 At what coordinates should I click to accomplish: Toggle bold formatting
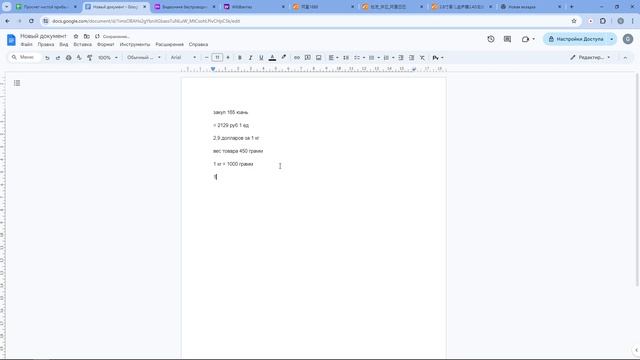pos(240,58)
